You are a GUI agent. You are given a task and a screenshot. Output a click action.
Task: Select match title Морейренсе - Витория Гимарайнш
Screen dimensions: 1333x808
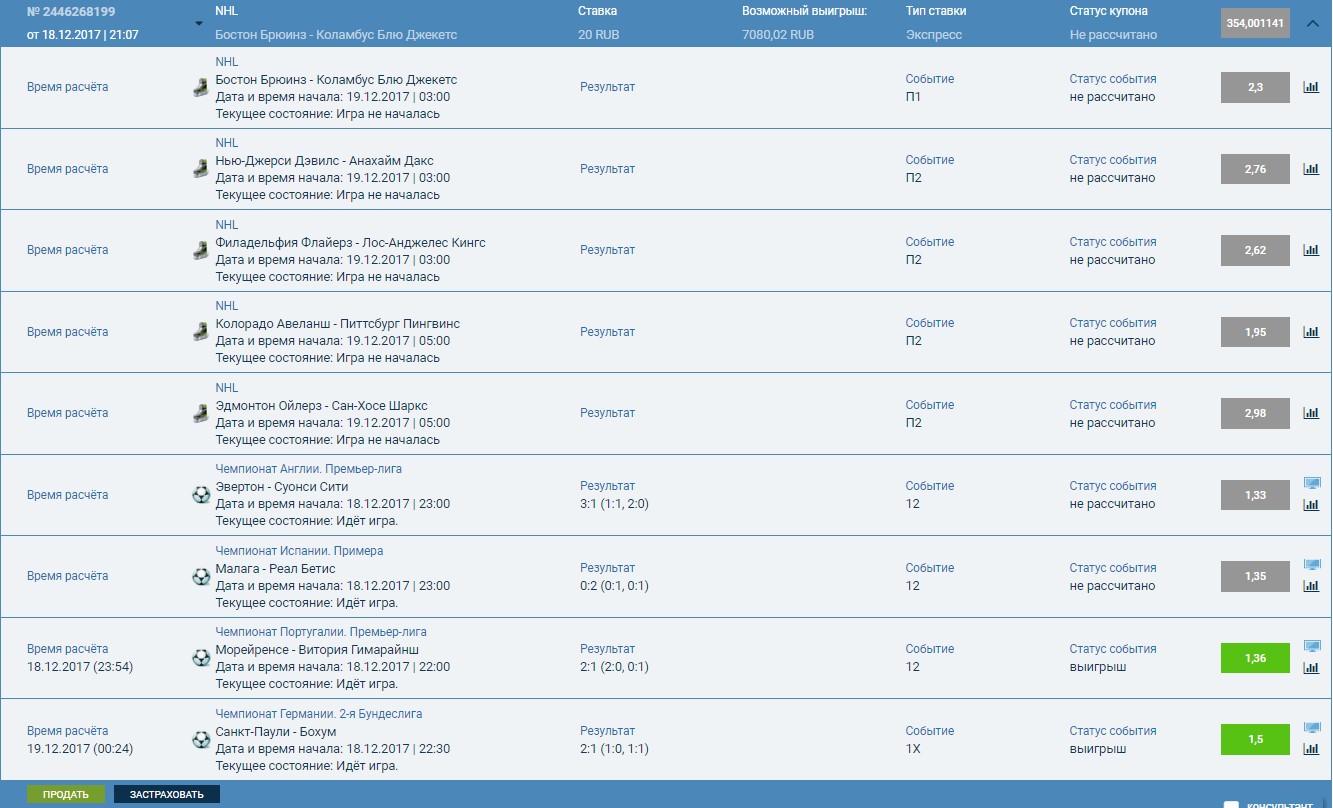(x=317, y=650)
